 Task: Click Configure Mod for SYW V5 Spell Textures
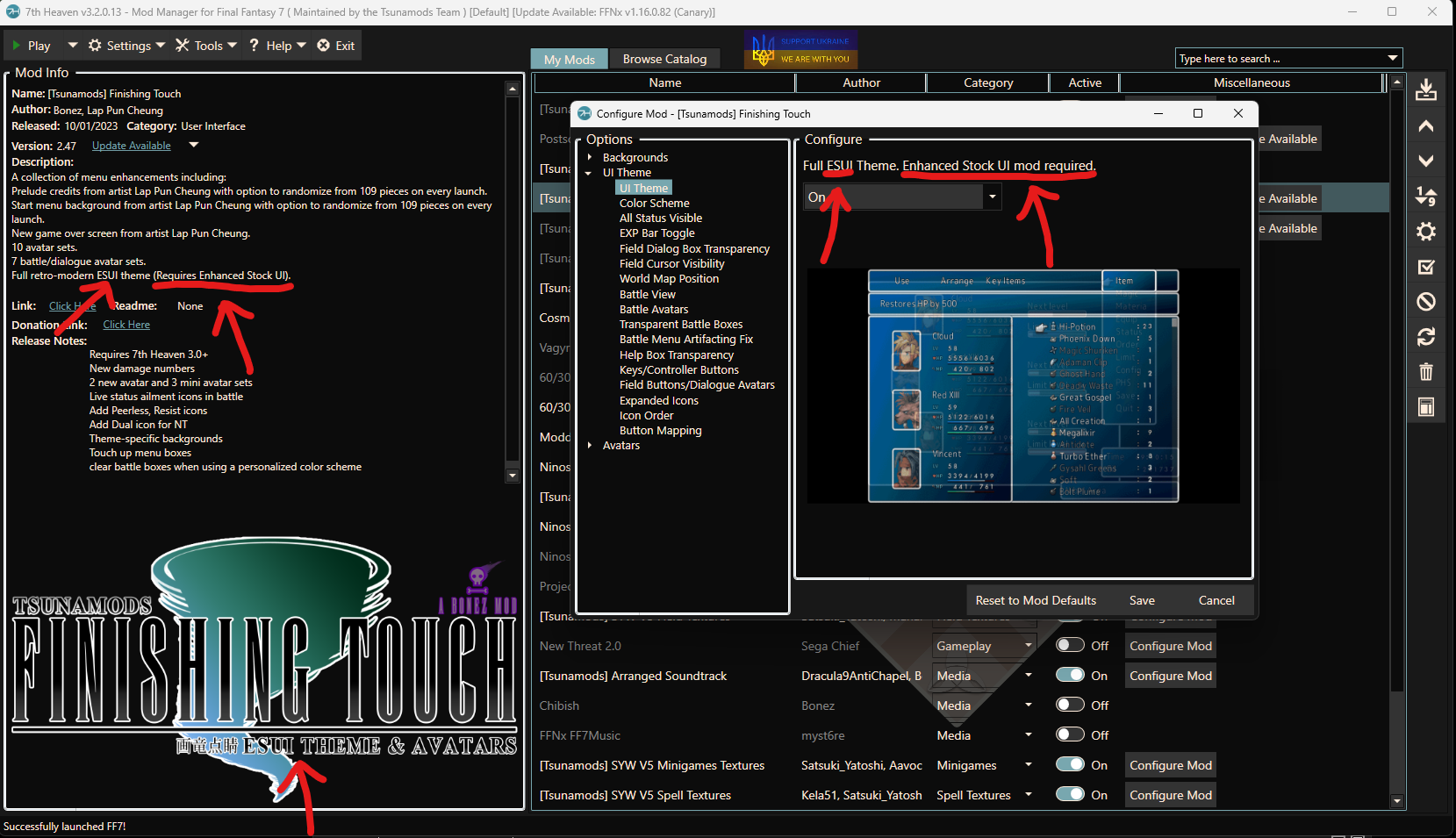pos(1171,795)
